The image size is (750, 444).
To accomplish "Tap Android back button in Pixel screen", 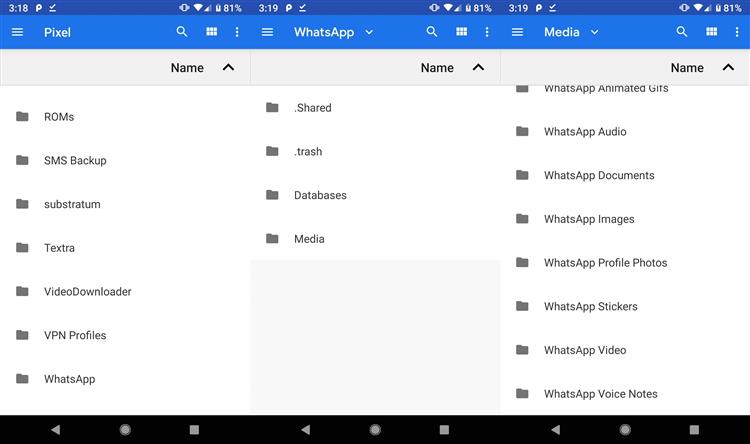I will (55, 430).
